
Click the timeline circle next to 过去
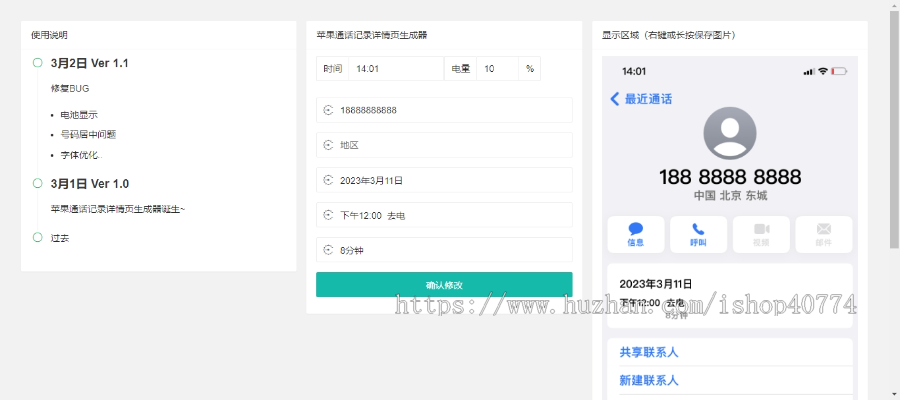37,237
